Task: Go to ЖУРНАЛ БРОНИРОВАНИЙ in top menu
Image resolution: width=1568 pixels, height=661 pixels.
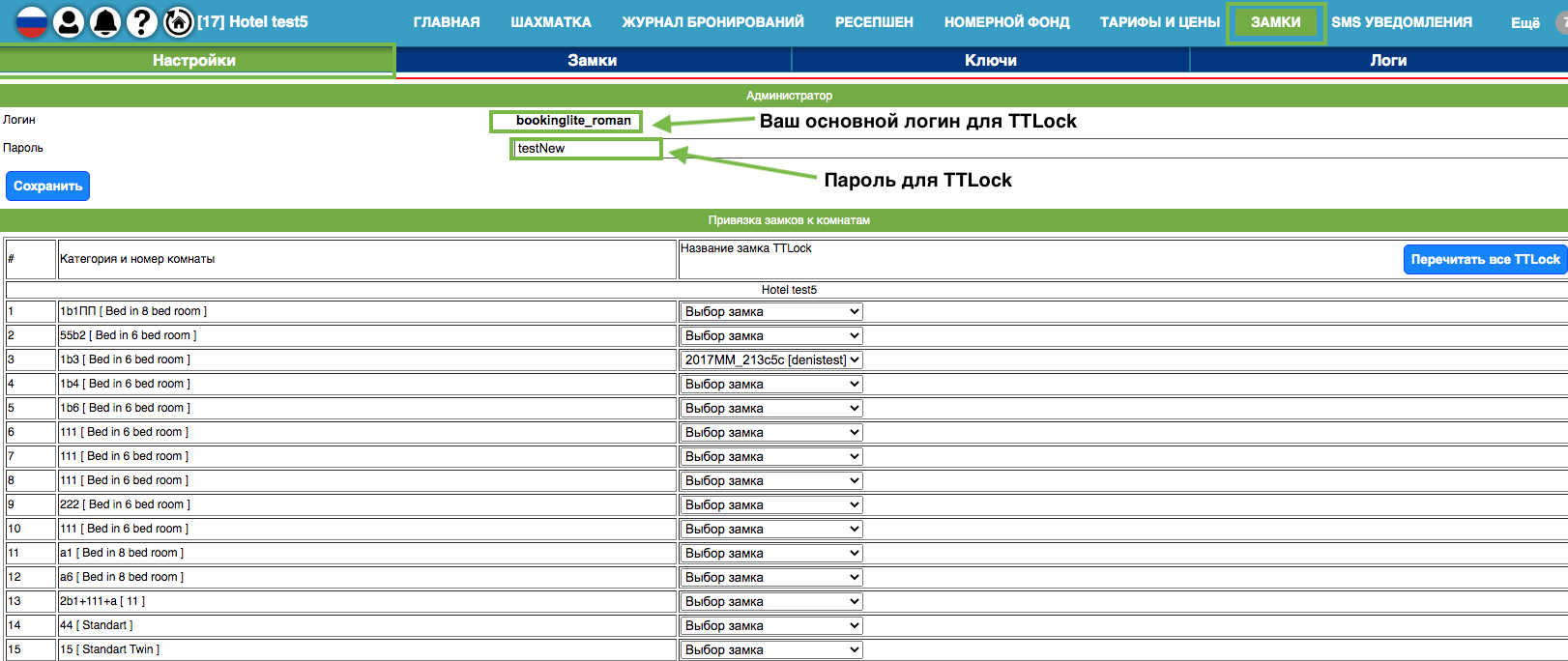Action: 712,22
